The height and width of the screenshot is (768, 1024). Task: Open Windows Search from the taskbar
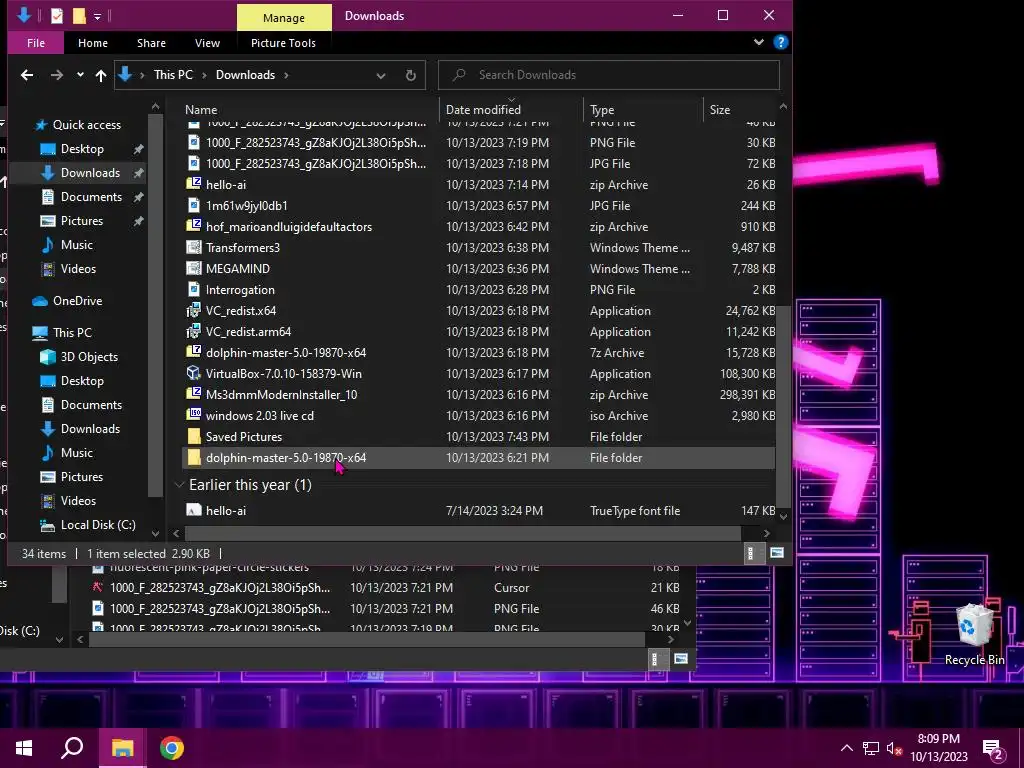tap(72, 748)
